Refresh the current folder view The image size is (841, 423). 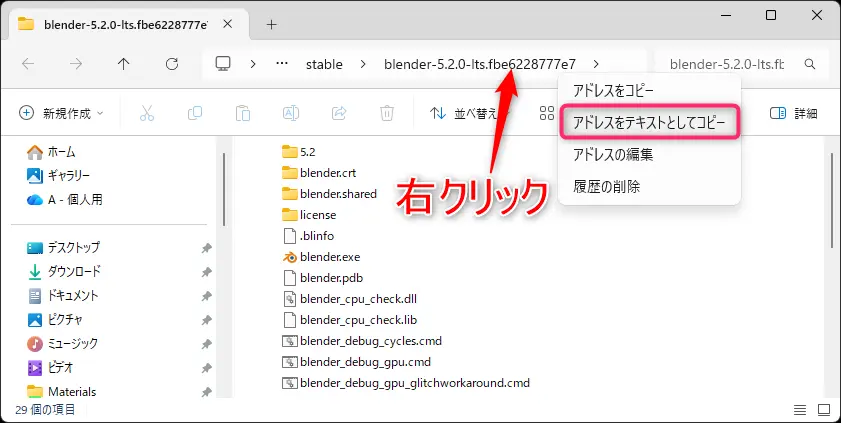(172, 64)
